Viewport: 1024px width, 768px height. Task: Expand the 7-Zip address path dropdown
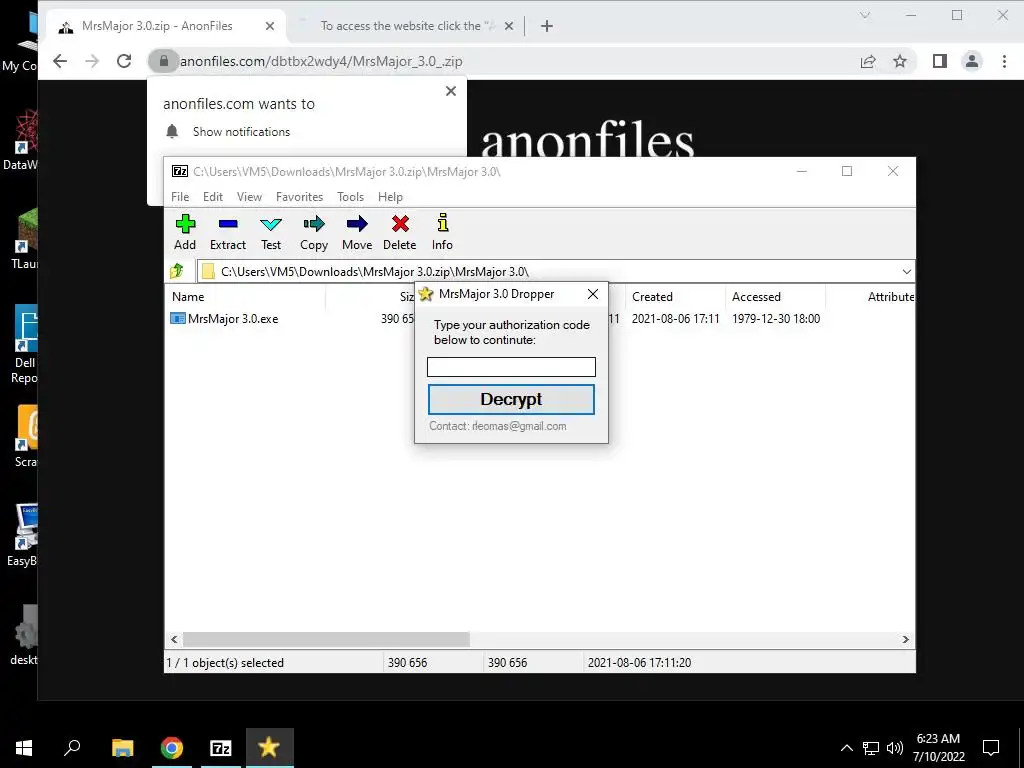tap(906, 272)
